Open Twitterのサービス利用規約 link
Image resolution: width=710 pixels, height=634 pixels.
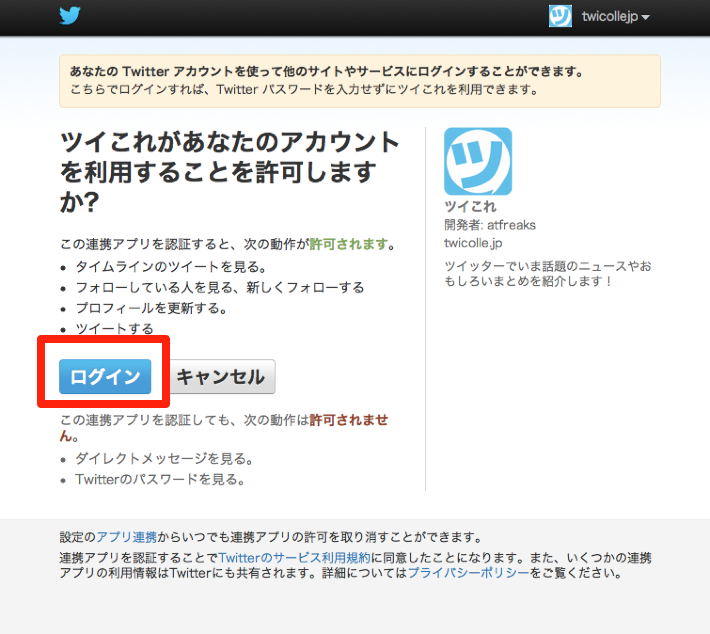point(294,557)
